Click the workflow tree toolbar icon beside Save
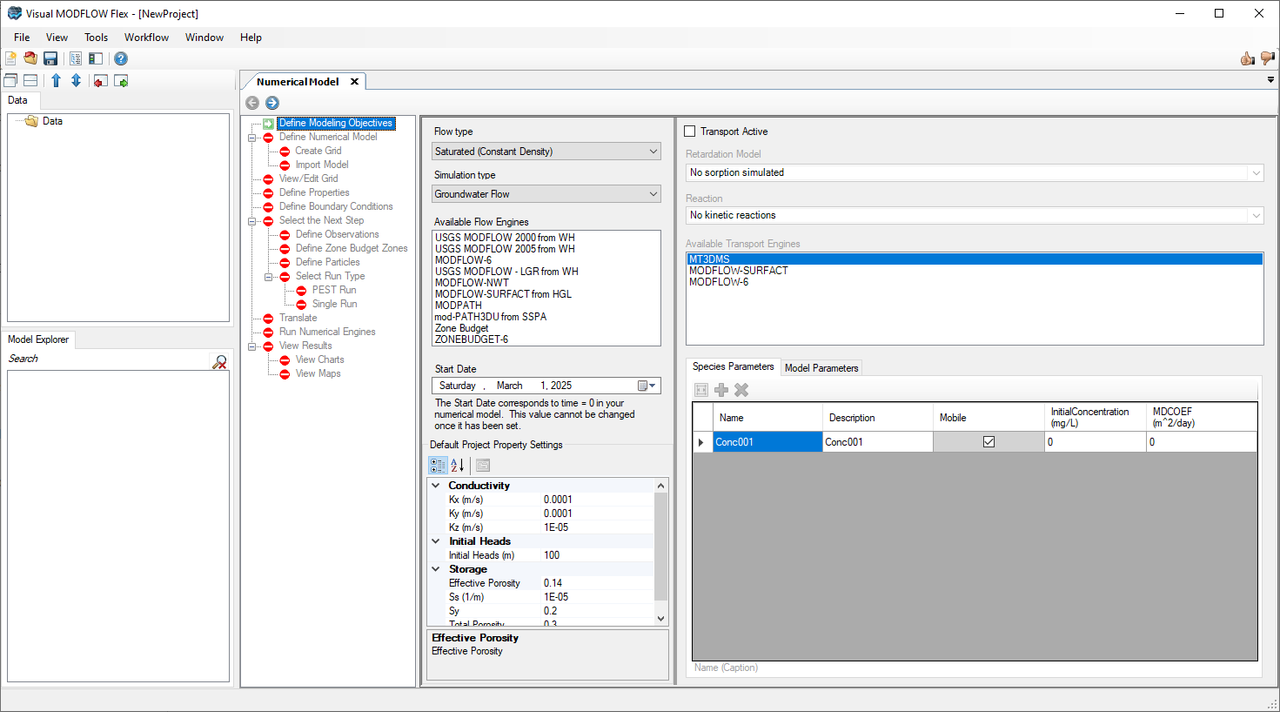 76,59
